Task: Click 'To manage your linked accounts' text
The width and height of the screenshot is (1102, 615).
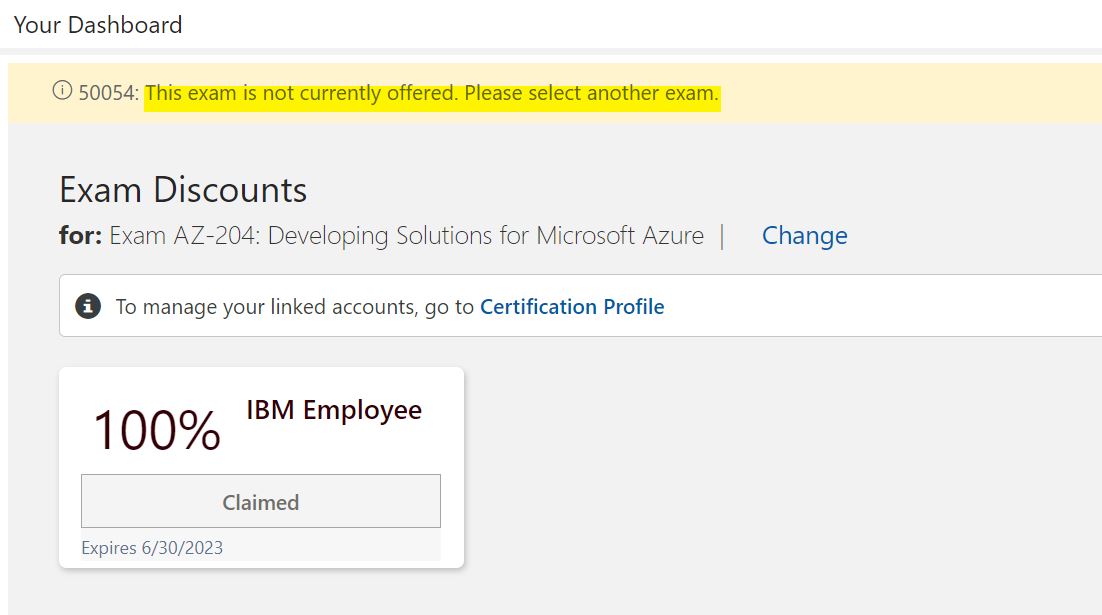Action: (x=294, y=306)
